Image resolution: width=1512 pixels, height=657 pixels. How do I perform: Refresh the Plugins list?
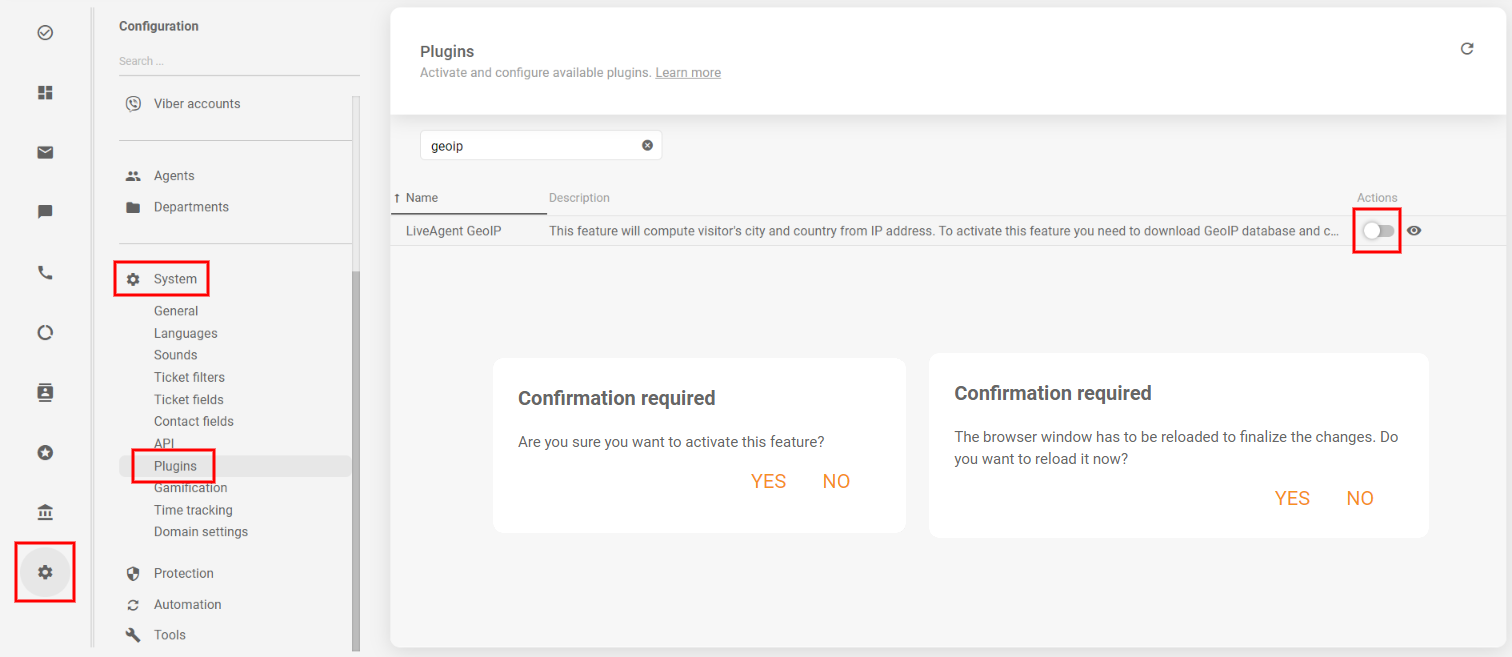coord(1467,49)
